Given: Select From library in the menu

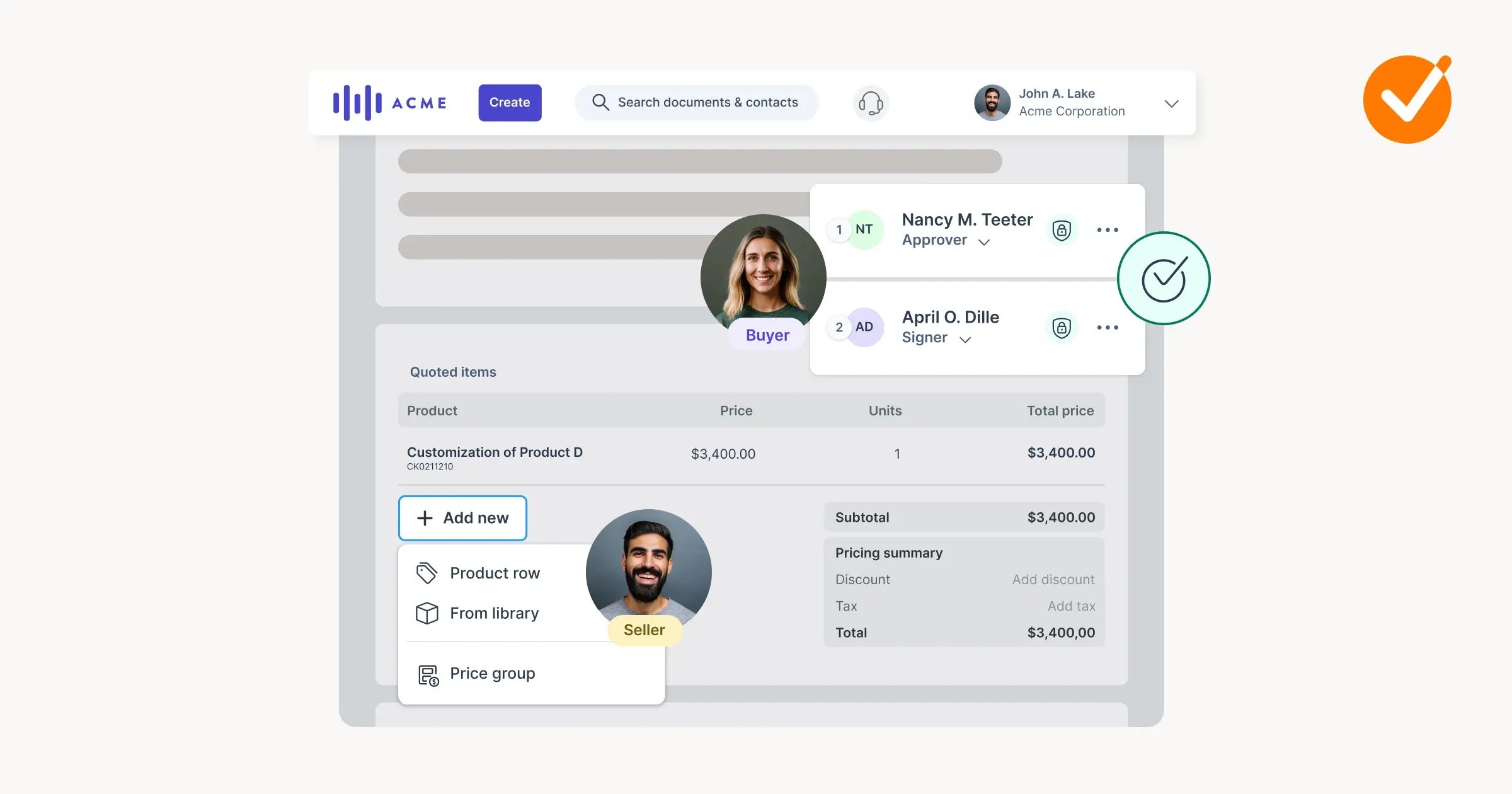Looking at the screenshot, I should tap(478, 613).
